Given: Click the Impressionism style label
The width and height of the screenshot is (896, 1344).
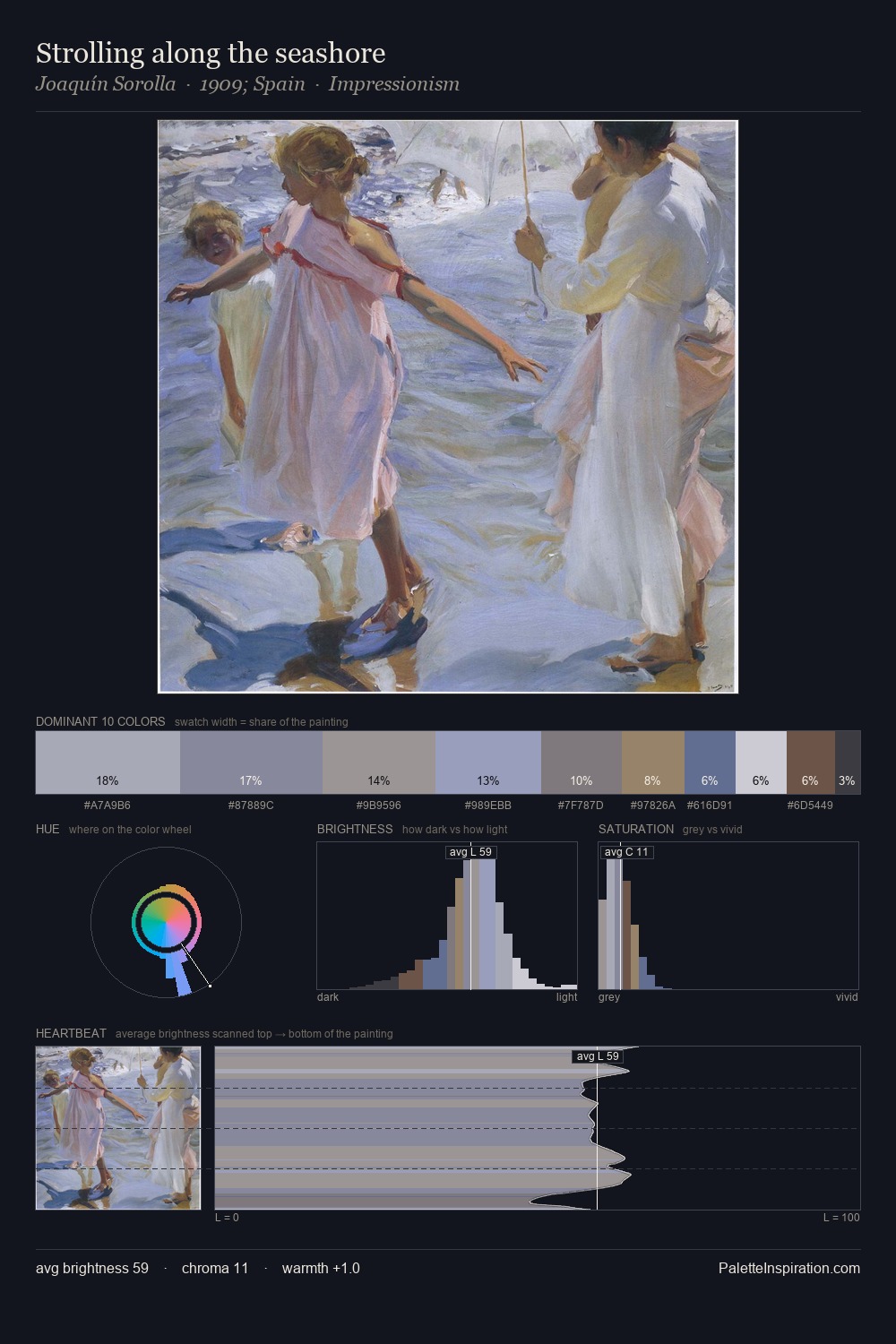Looking at the screenshot, I should [393, 84].
